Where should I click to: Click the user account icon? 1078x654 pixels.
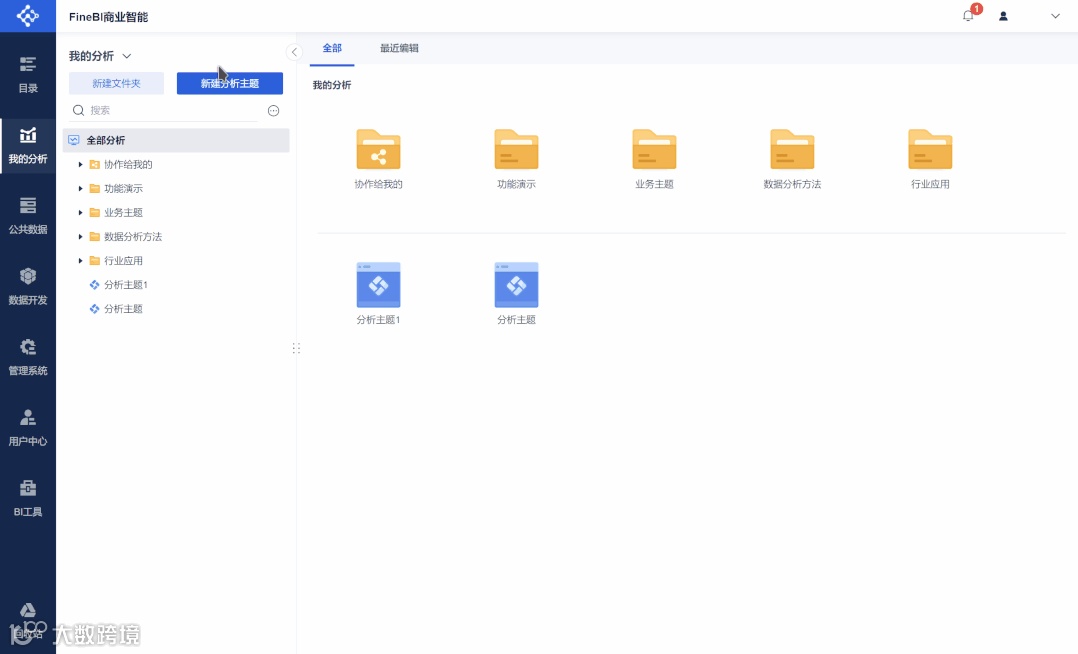click(1003, 16)
